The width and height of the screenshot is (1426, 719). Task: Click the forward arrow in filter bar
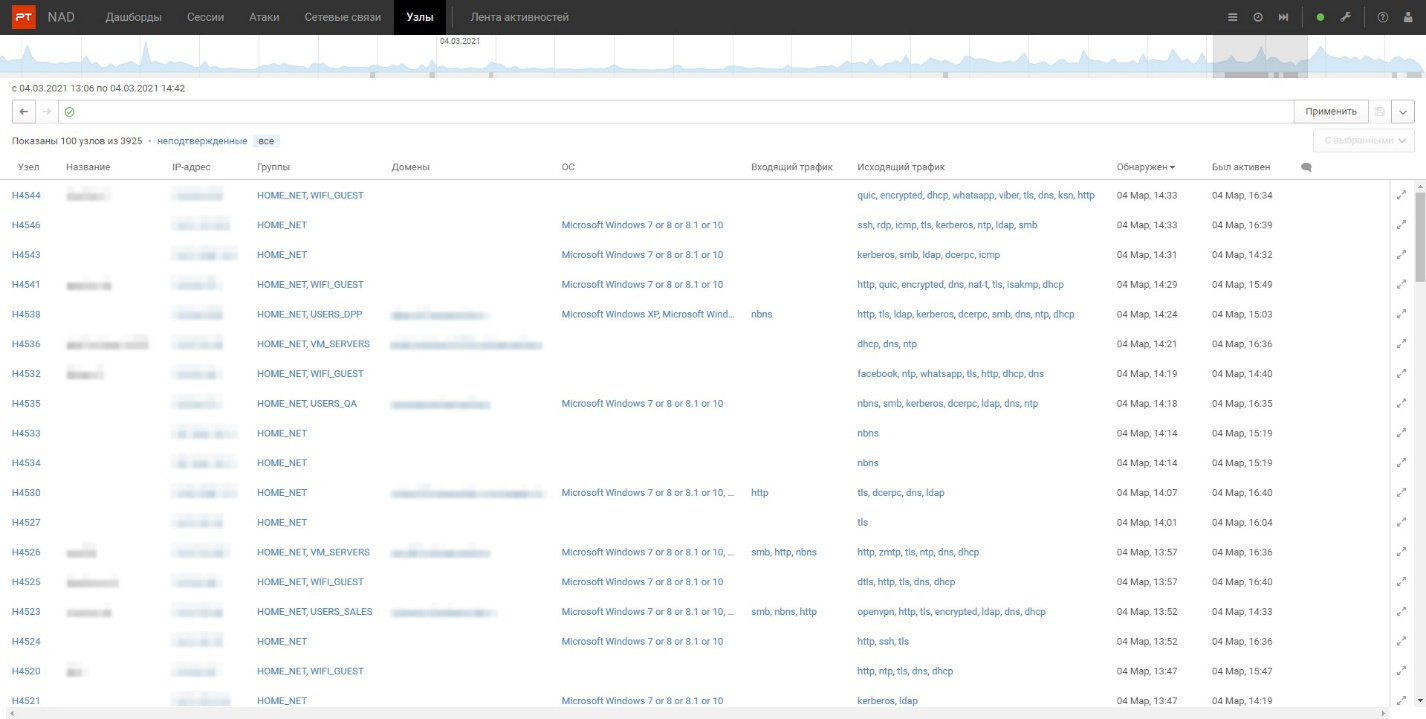tap(46, 111)
